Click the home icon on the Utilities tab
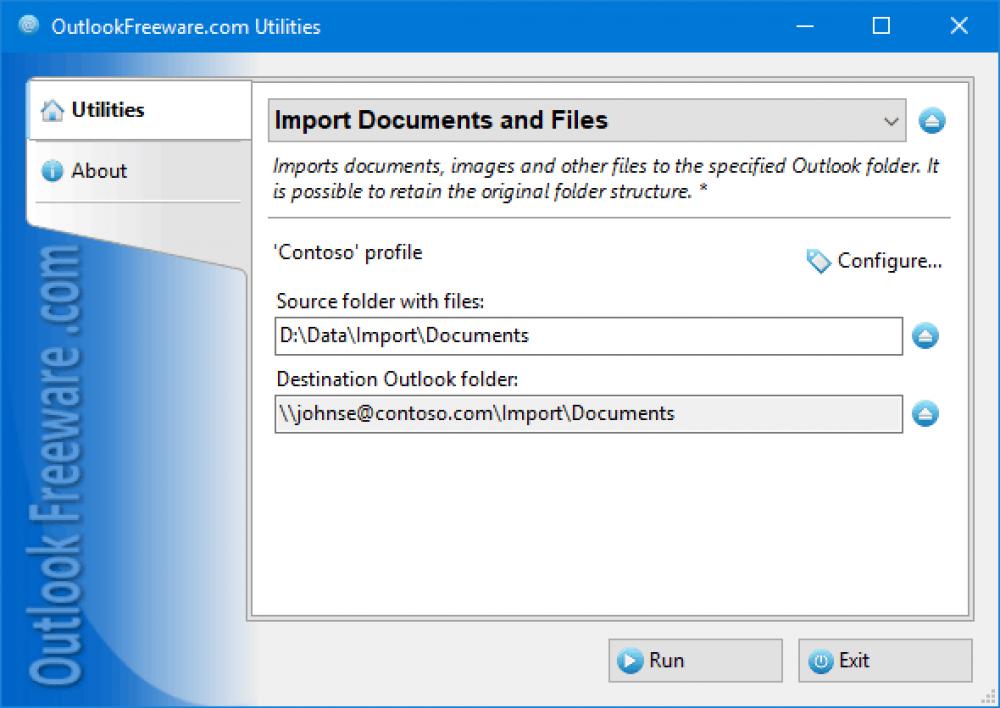This screenshot has height=708, width=1000. coord(54,110)
